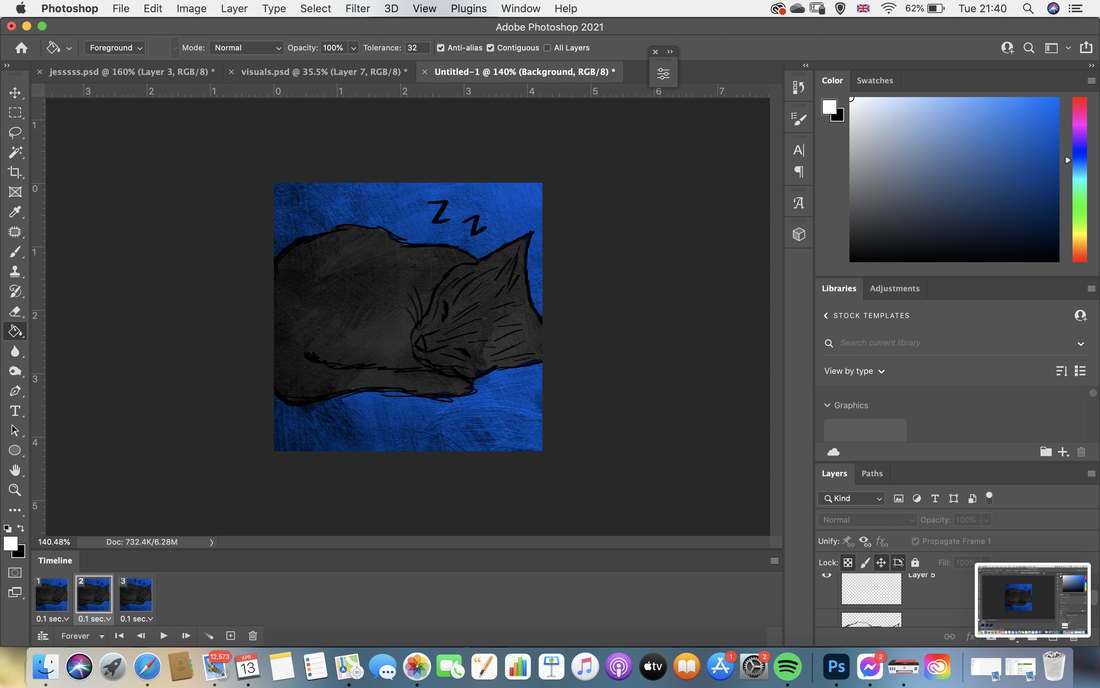Click the hue spectrum slider
The image size is (1100, 688).
1079,180
